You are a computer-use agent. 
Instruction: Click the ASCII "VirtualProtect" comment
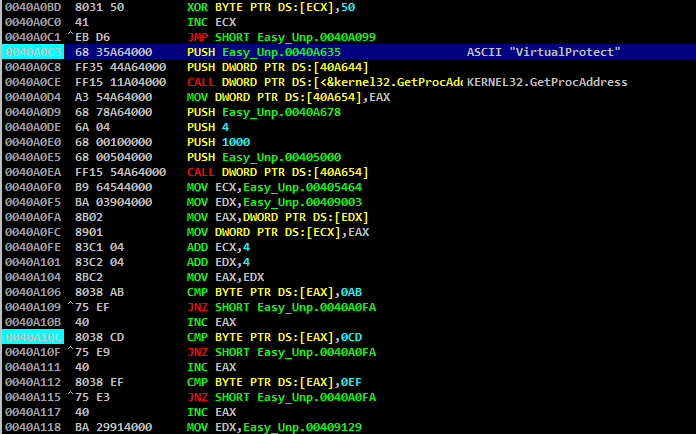tap(543, 52)
